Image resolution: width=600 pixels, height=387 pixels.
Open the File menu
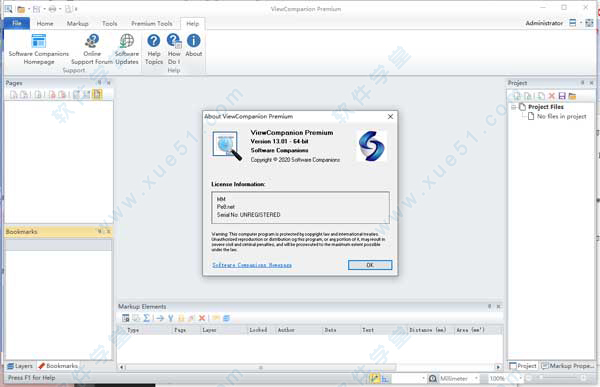click(17, 23)
